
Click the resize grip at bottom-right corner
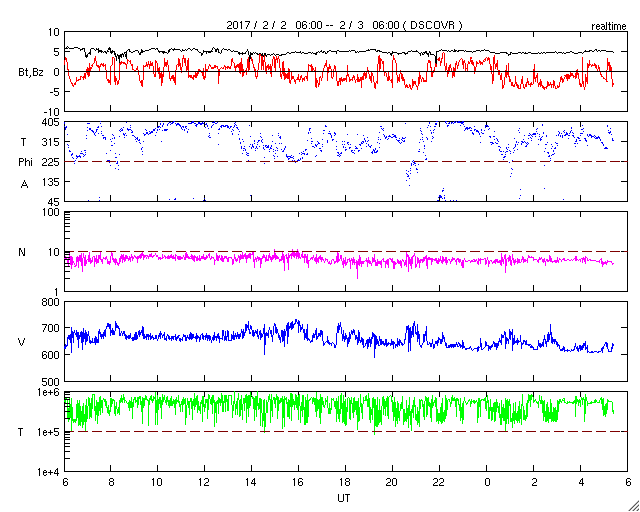(x=634, y=506)
